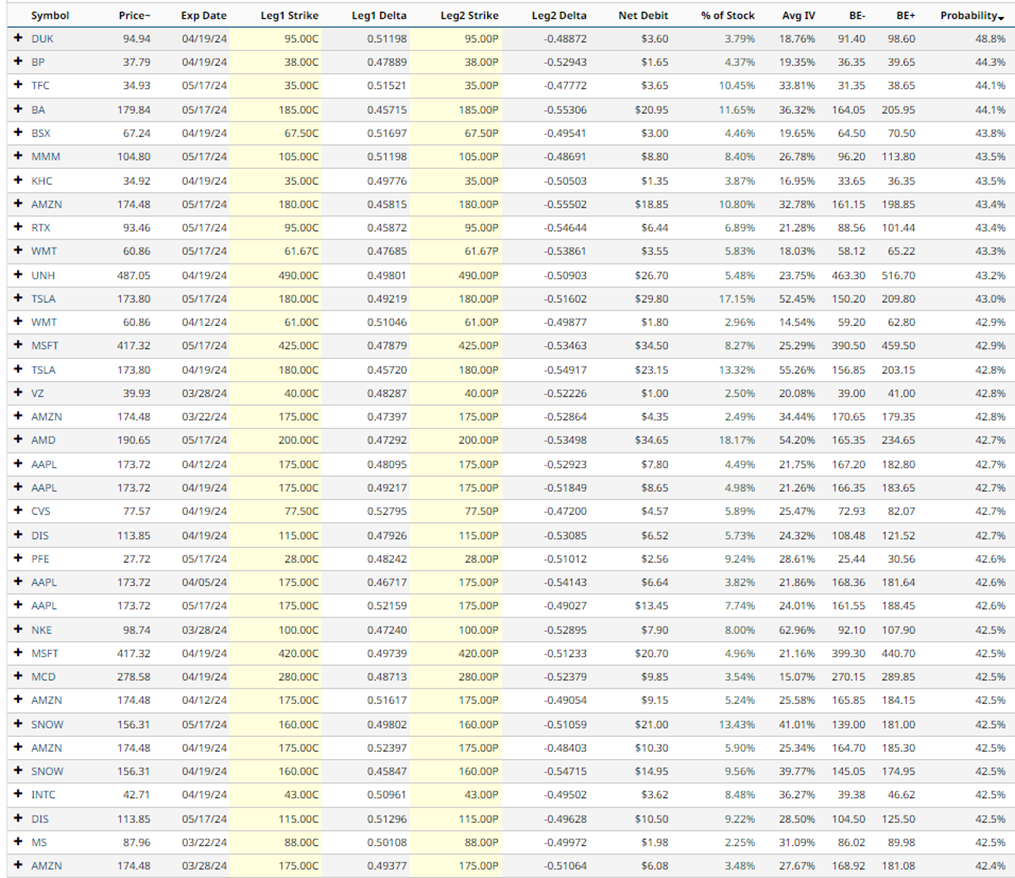
Task: Expand the RTX row details
Action: pyautogui.click(x=18, y=227)
